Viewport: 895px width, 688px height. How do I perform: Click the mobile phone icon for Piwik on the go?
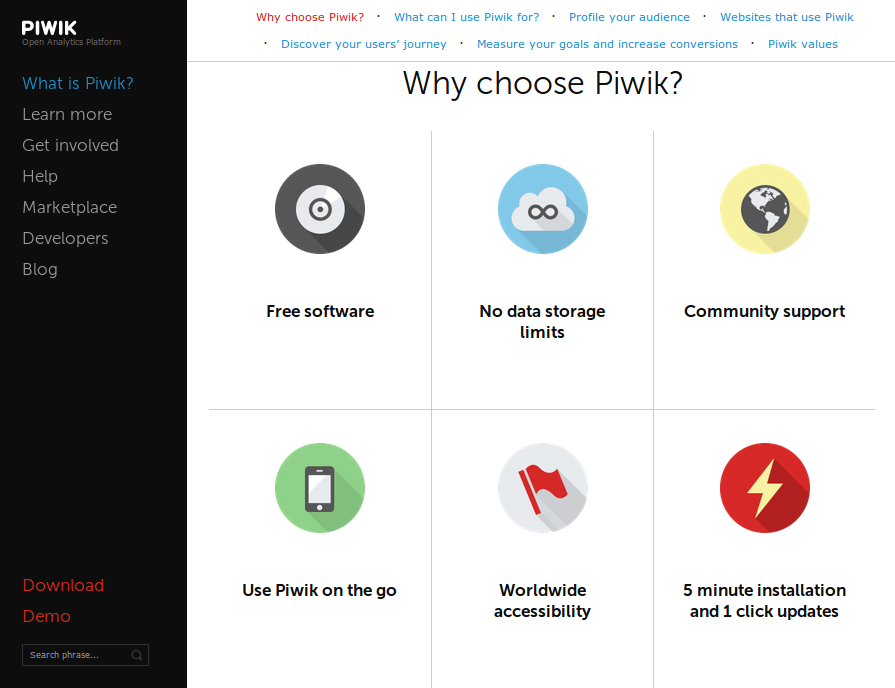[x=320, y=488]
